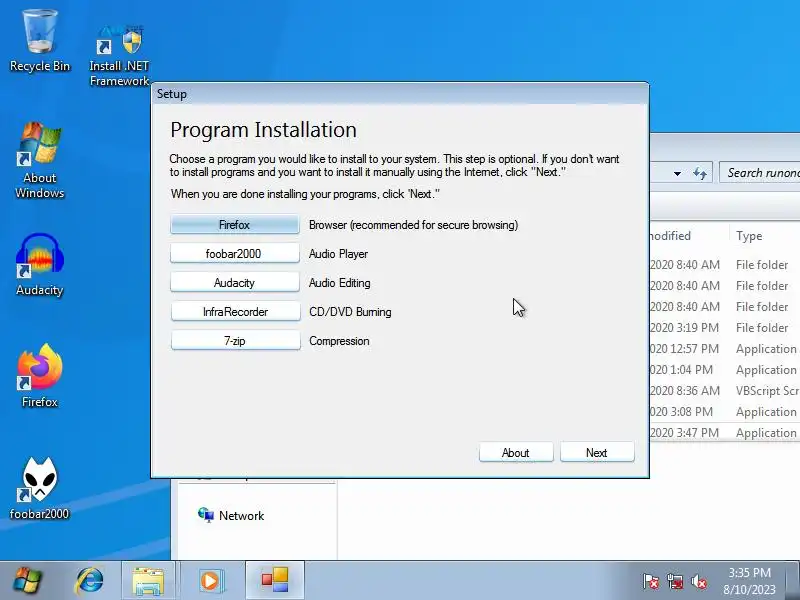Install foobar2000 audio player
Image resolution: width=800 pixels, height=600 pixels.
click(235, 254)
